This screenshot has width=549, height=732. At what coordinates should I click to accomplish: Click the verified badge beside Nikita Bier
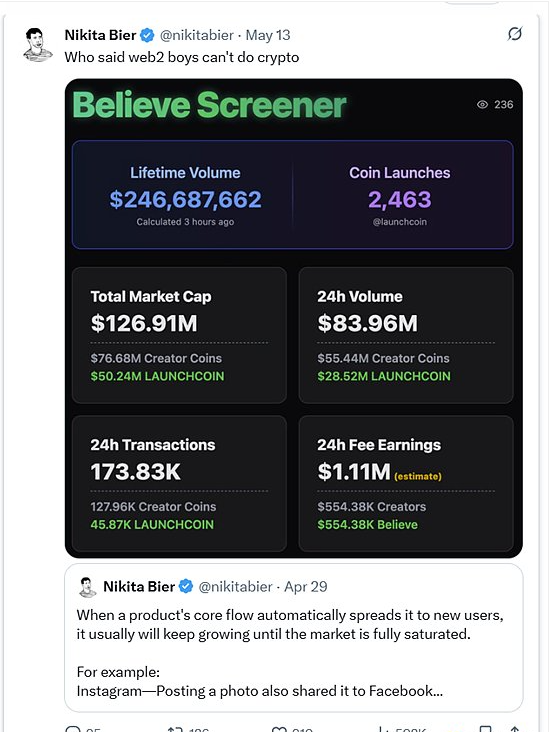tap(148, 35)
